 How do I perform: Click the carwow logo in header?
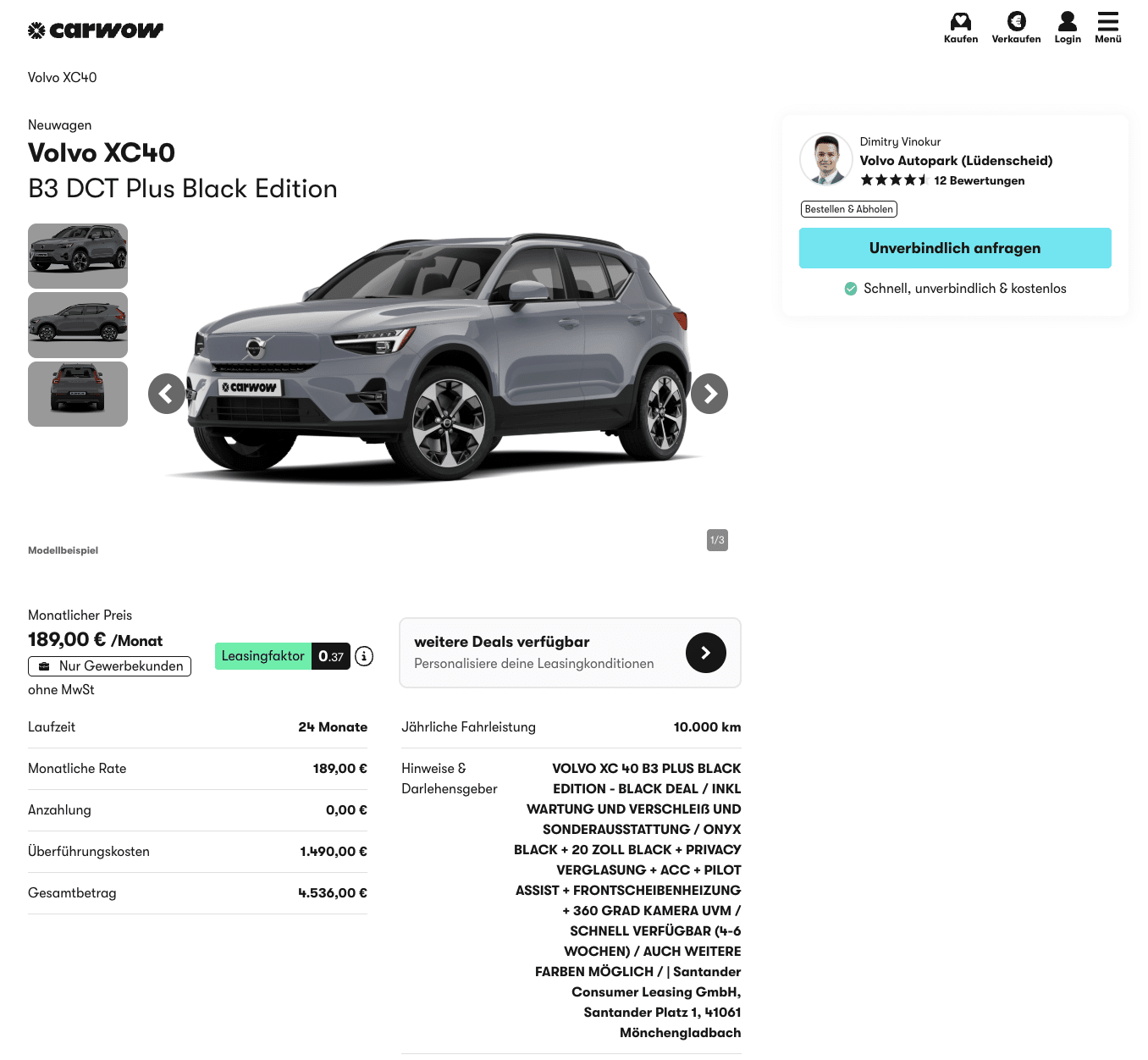(96, 30)
